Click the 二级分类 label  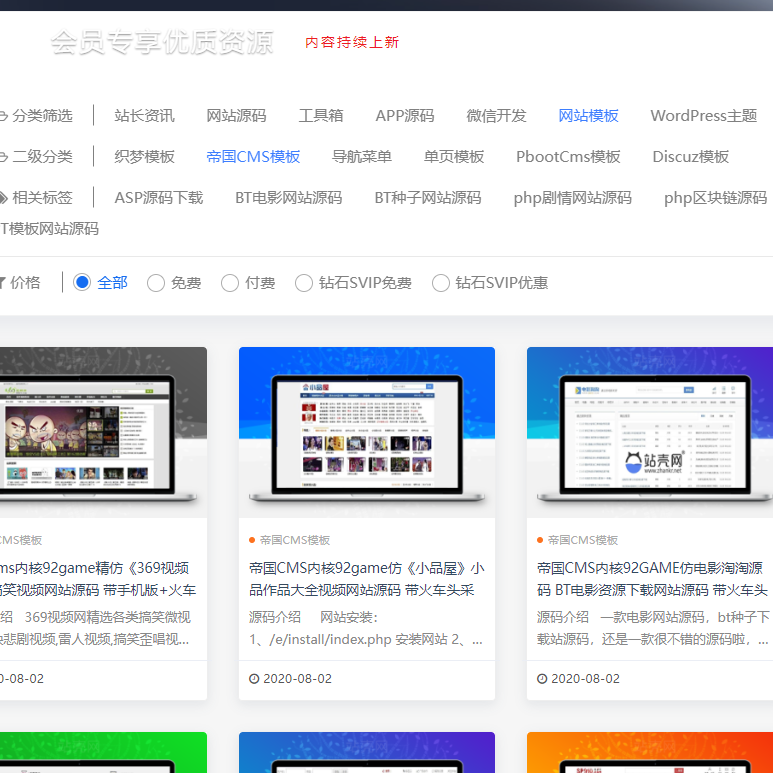[x=42, y=156]
